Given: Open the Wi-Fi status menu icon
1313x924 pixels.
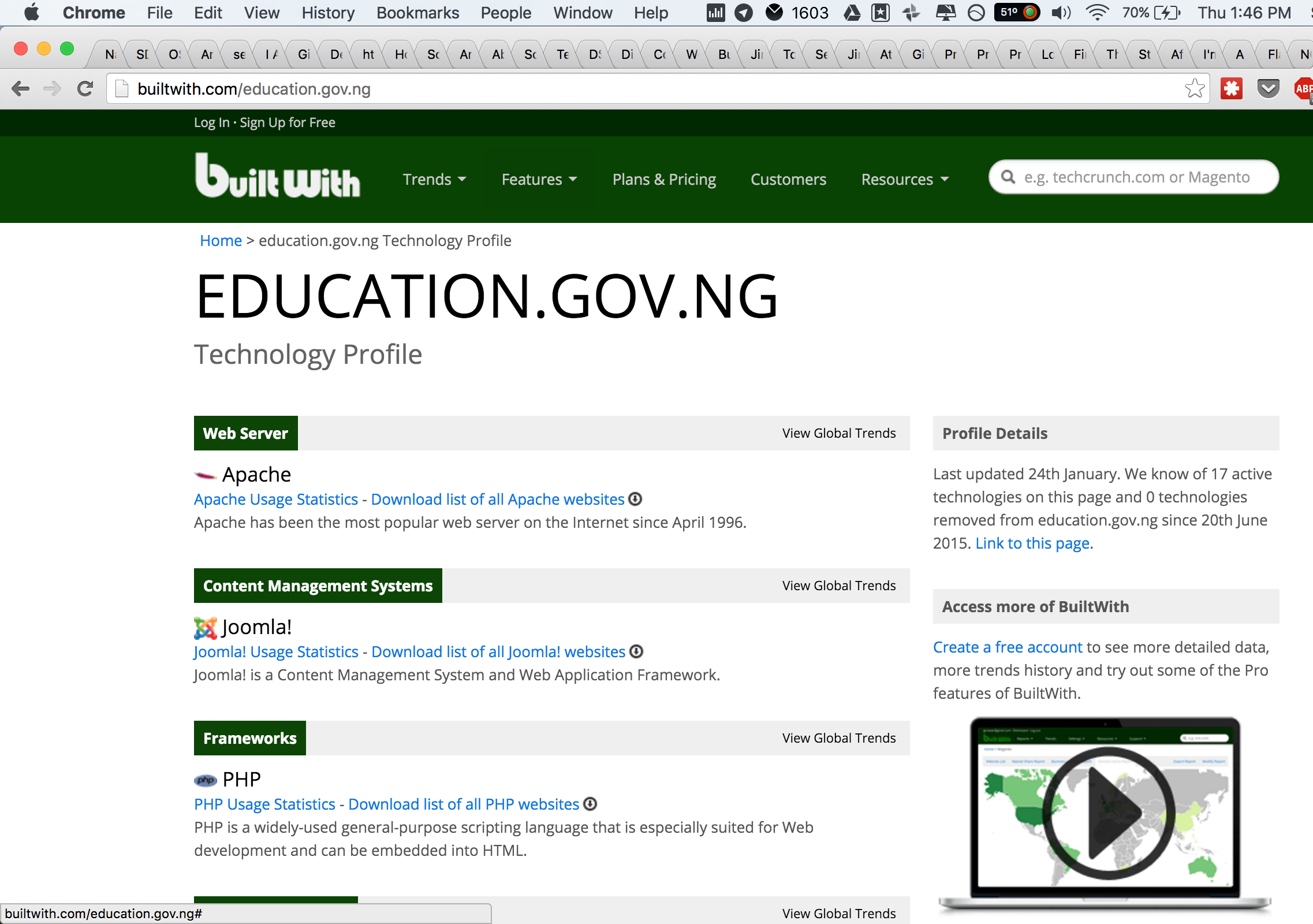Looking at the screenshot, I should click(x=1096, y=13).
